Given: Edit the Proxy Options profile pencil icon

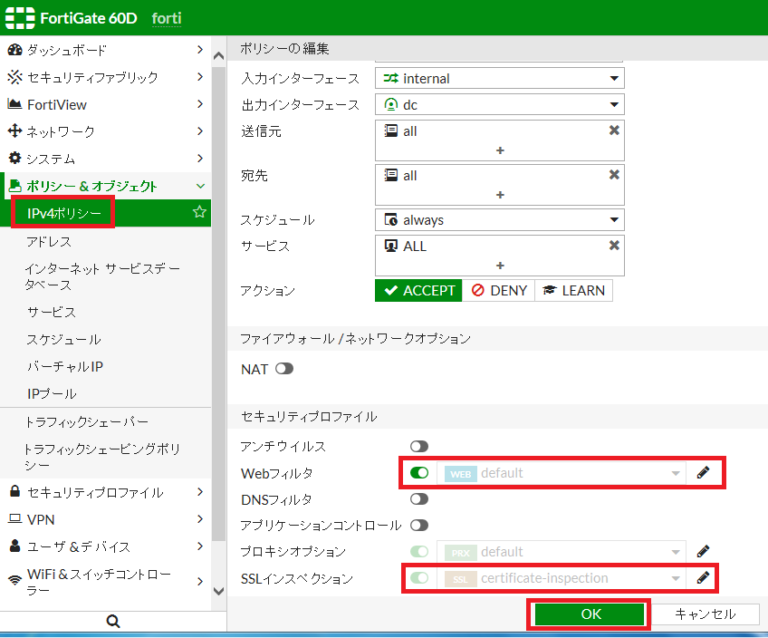Looking at the screenshot, I should [x=703, y=551].
